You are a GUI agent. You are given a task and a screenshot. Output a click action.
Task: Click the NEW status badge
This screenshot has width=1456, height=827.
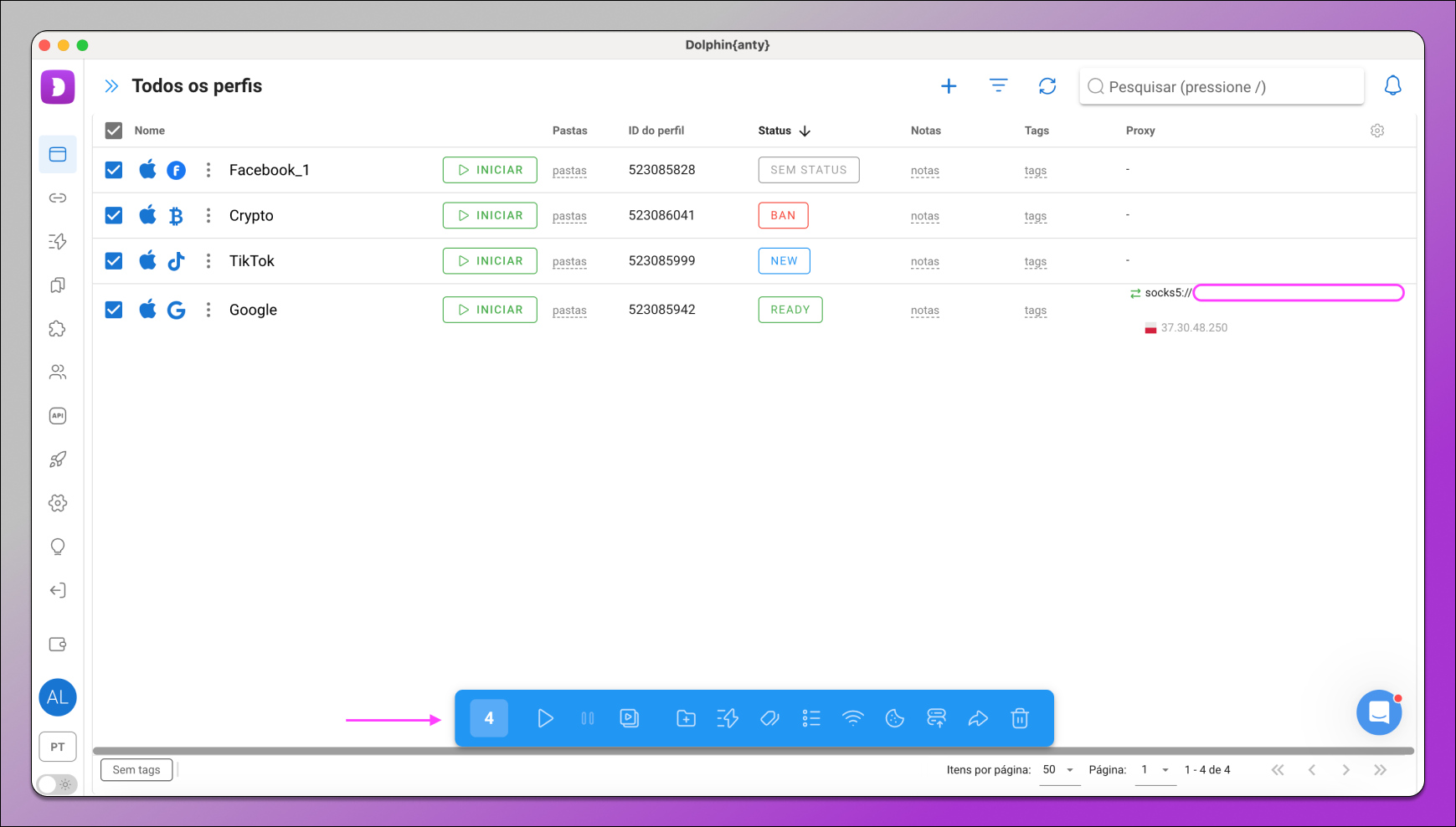(784, 260)
